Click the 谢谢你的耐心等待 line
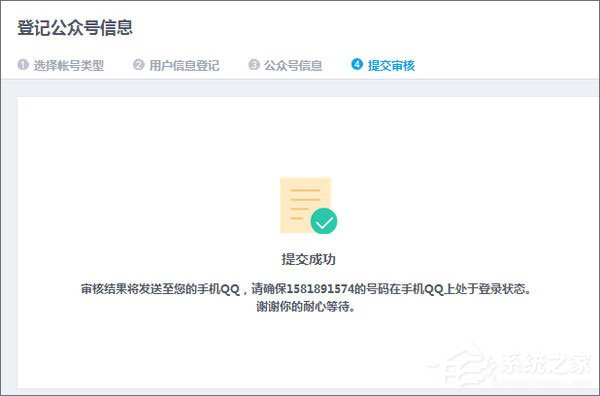 (x=306, y=307)
